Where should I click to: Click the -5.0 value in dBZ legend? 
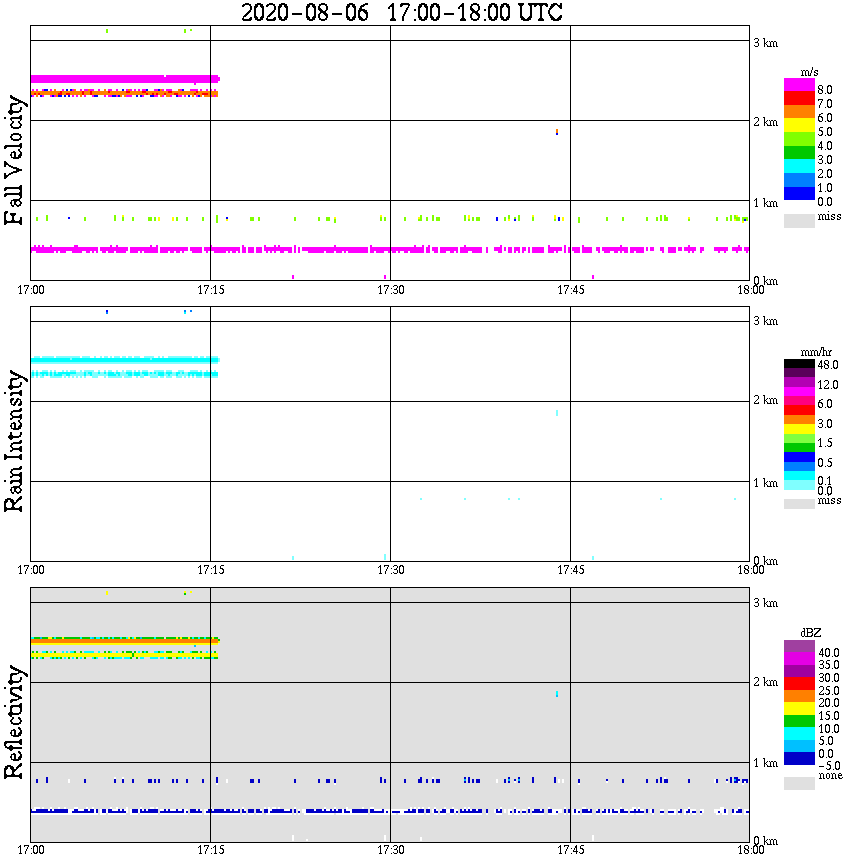(x=828, y=766)
